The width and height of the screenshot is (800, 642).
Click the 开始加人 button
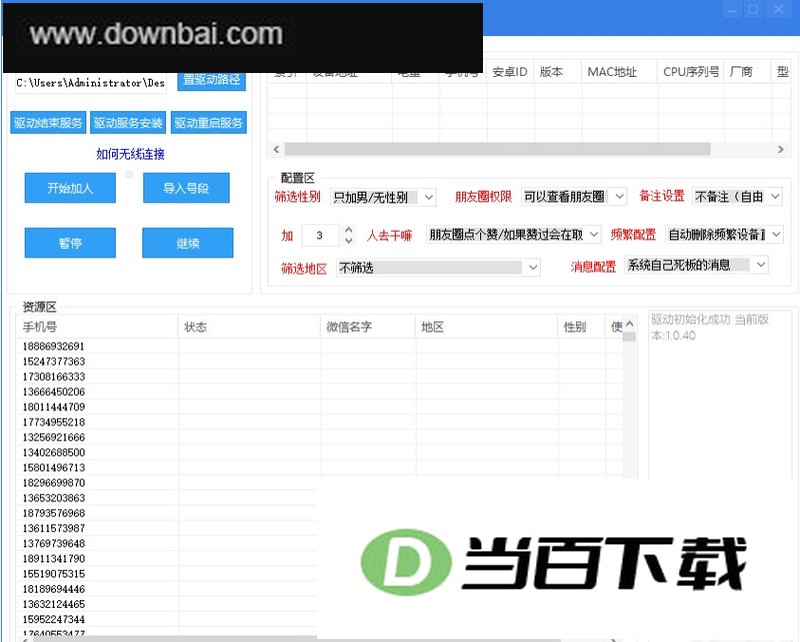[70, 188]
